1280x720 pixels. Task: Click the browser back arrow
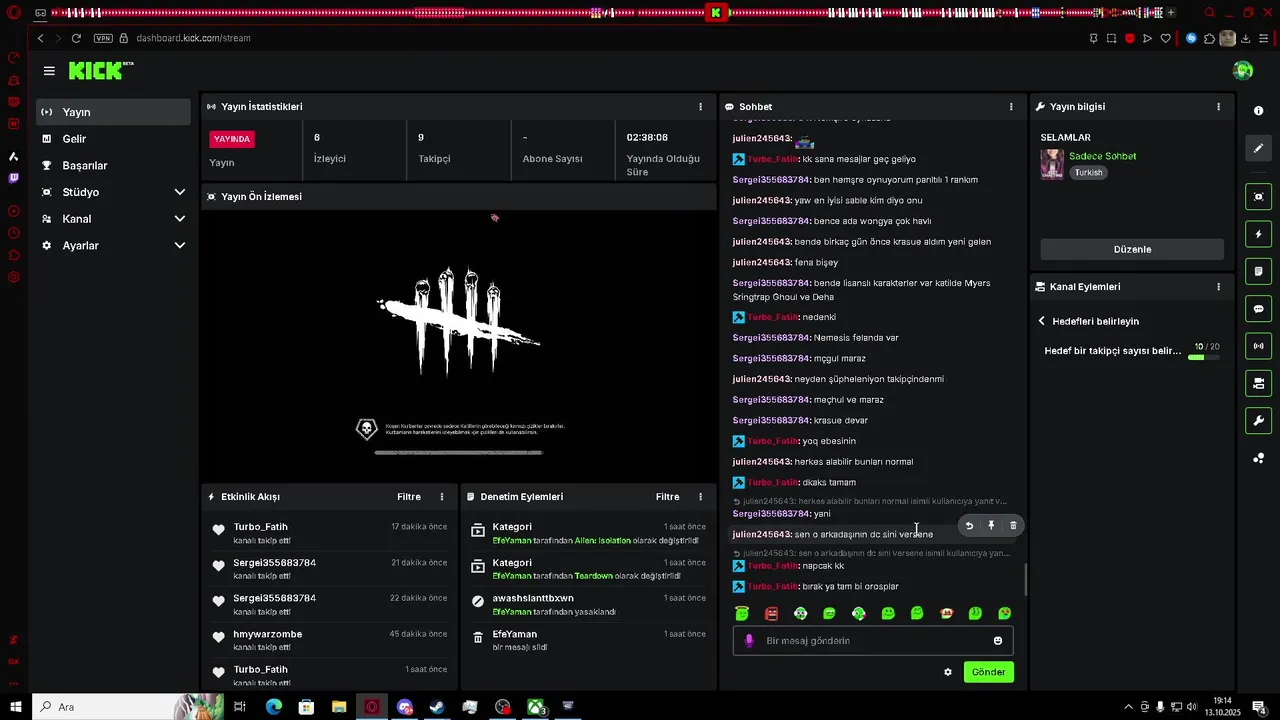[x=40, y=38]
